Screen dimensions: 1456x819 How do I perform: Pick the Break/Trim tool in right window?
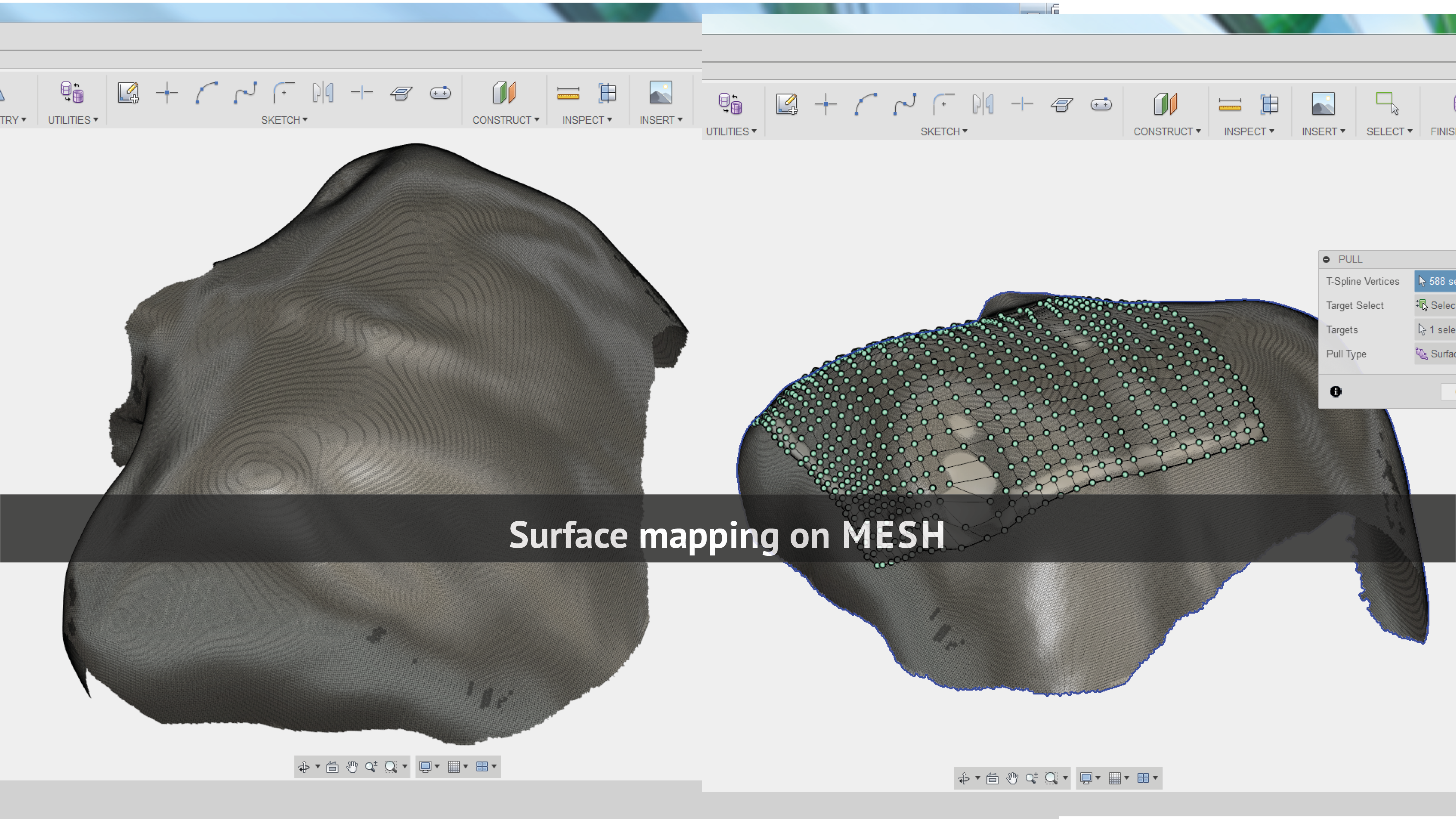[x=1022, y=103]
